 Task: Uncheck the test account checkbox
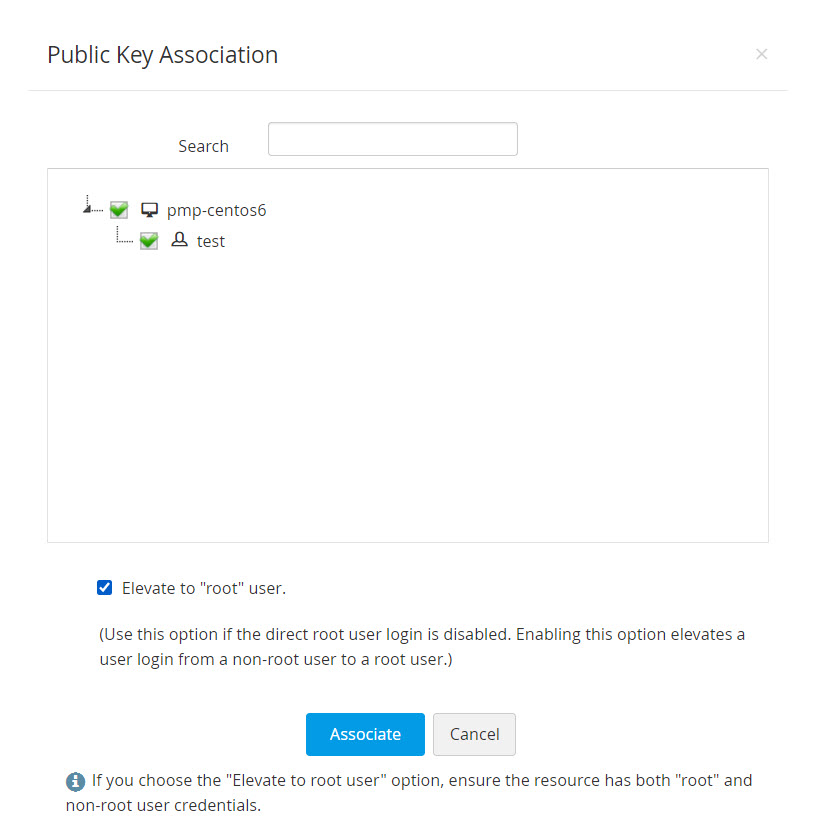click(x=149, y=241)
